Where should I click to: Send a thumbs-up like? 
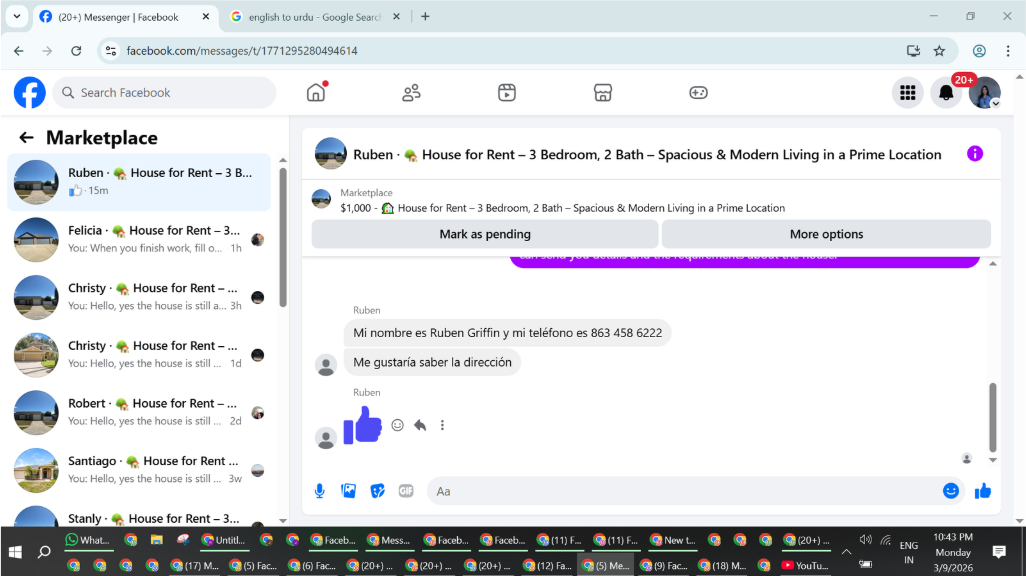tap(983, 491)
